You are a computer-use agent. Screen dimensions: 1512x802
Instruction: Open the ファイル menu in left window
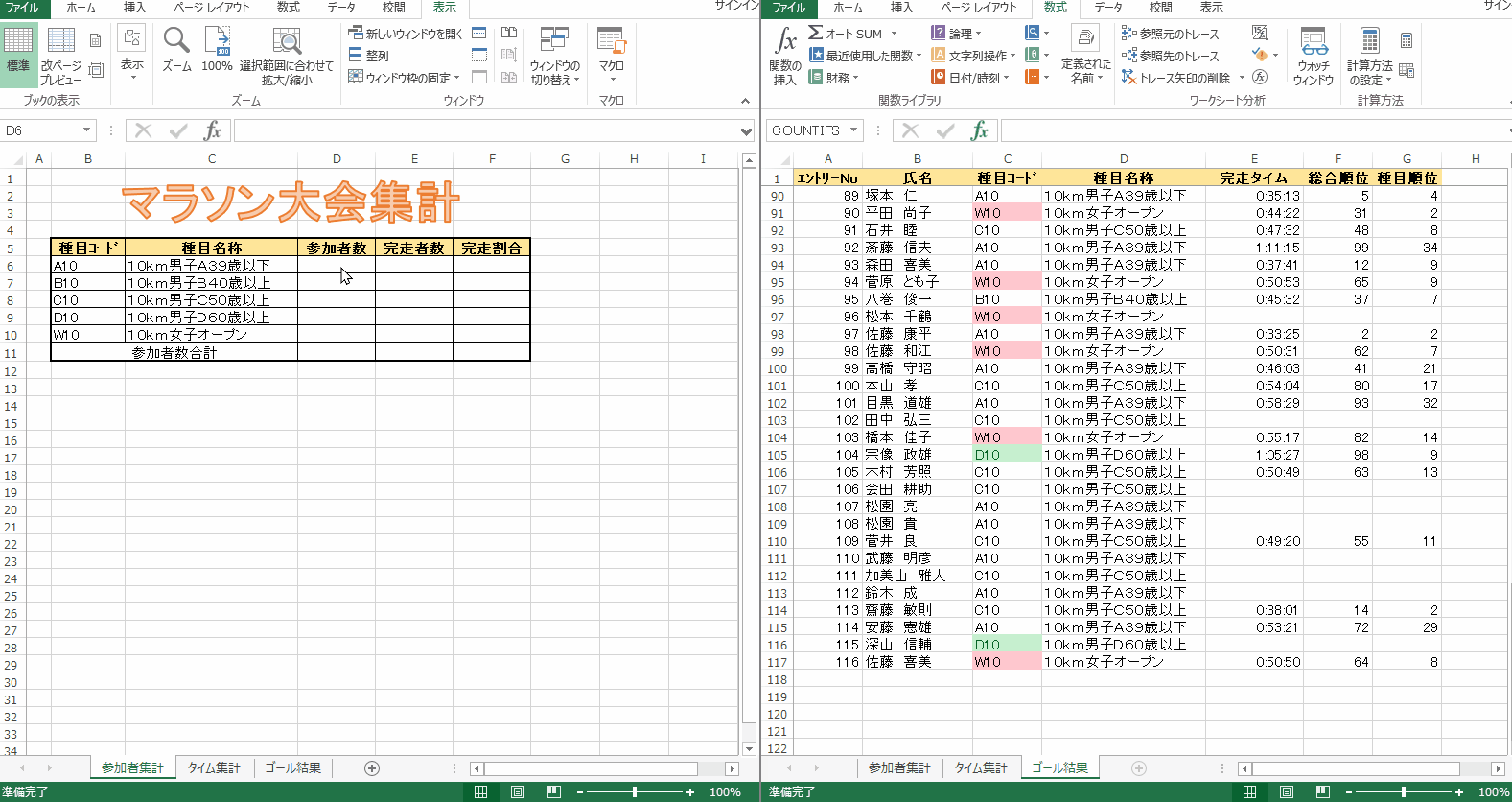coord(22,8)
